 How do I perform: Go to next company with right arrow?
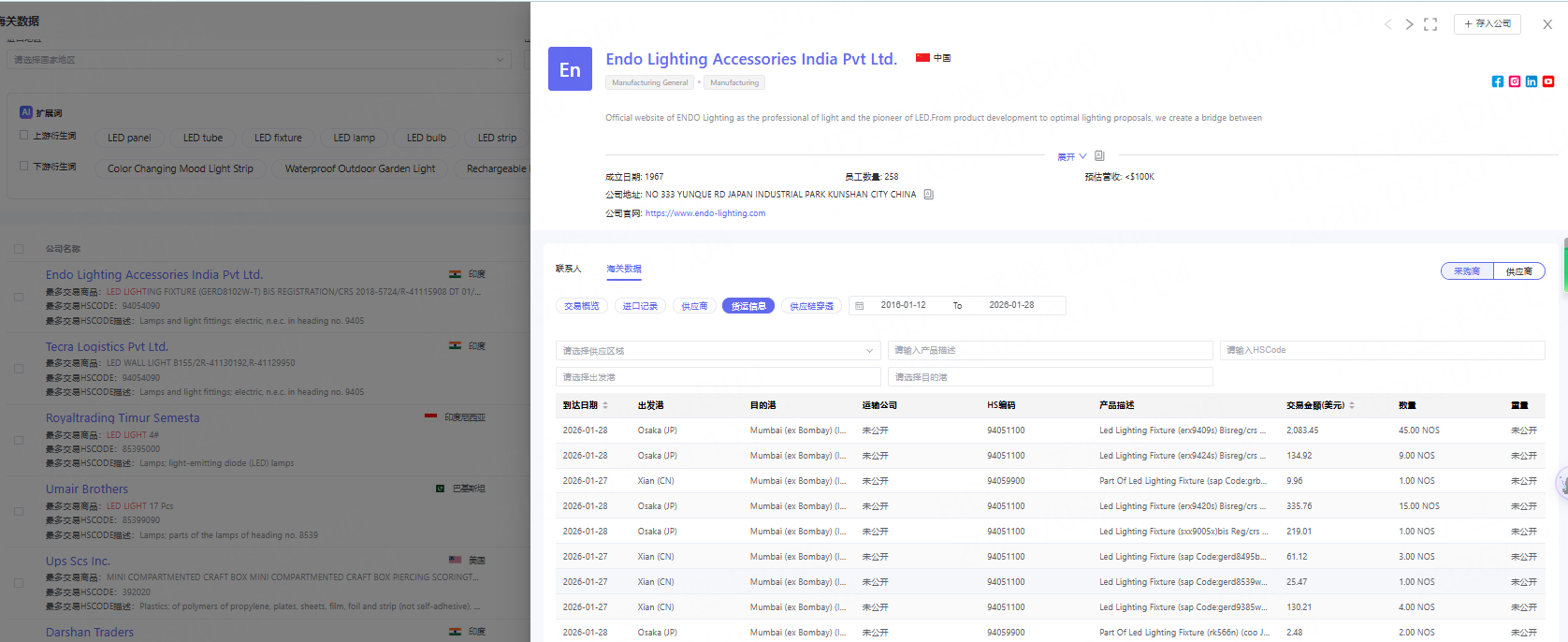point(1409,24)
